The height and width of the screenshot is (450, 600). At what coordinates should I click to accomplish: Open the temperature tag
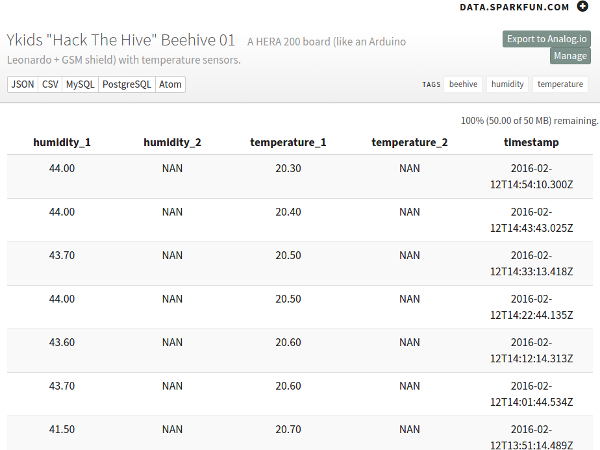560,84
